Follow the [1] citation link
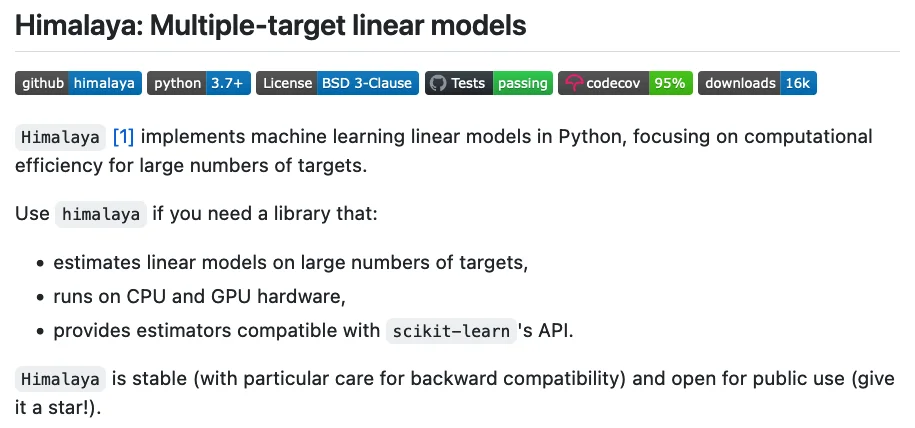 tap(124, 137)
